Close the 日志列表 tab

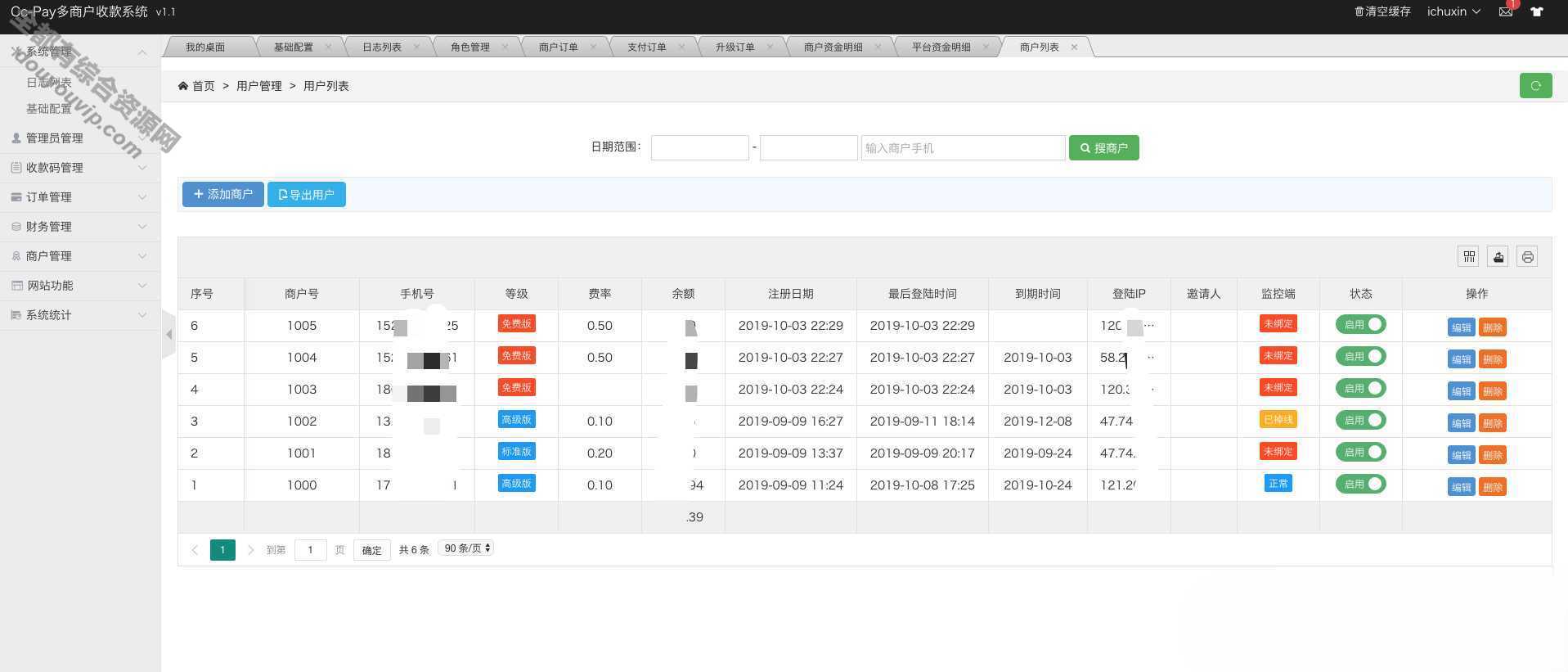click(x=416, y=47)
